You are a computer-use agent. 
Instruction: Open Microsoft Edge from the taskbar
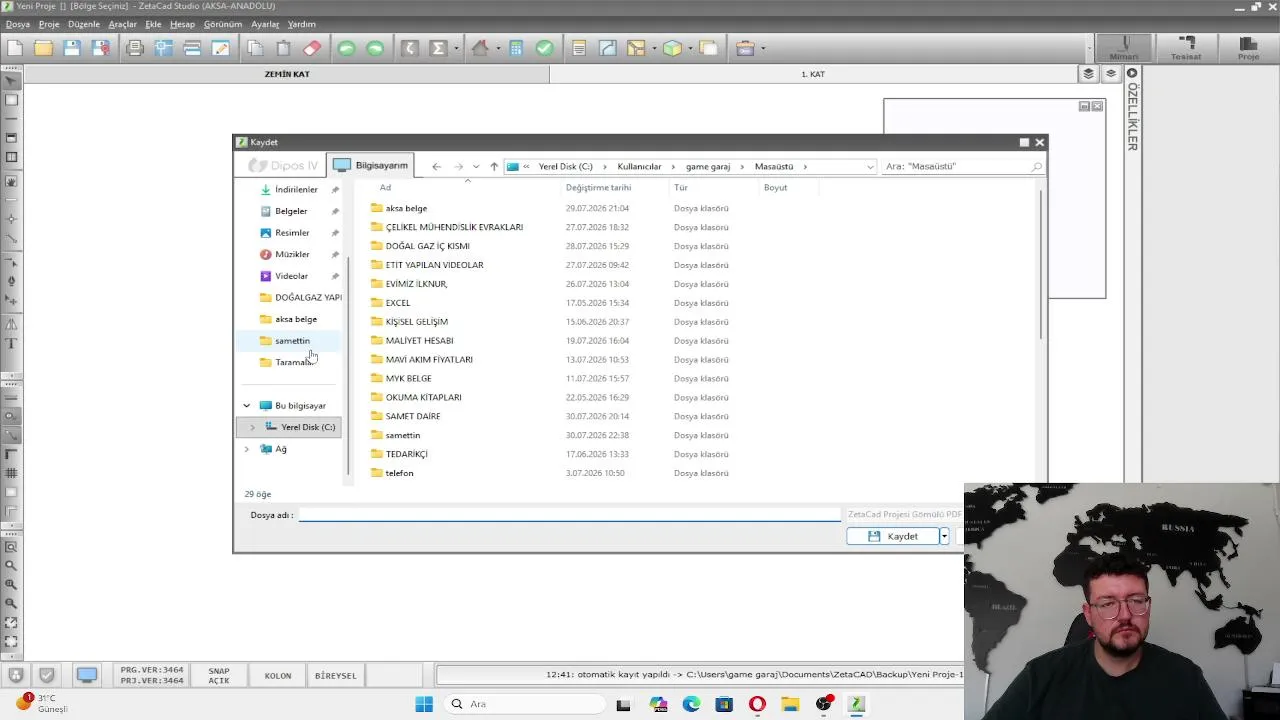pyautogui.click(x=691, y=704)
